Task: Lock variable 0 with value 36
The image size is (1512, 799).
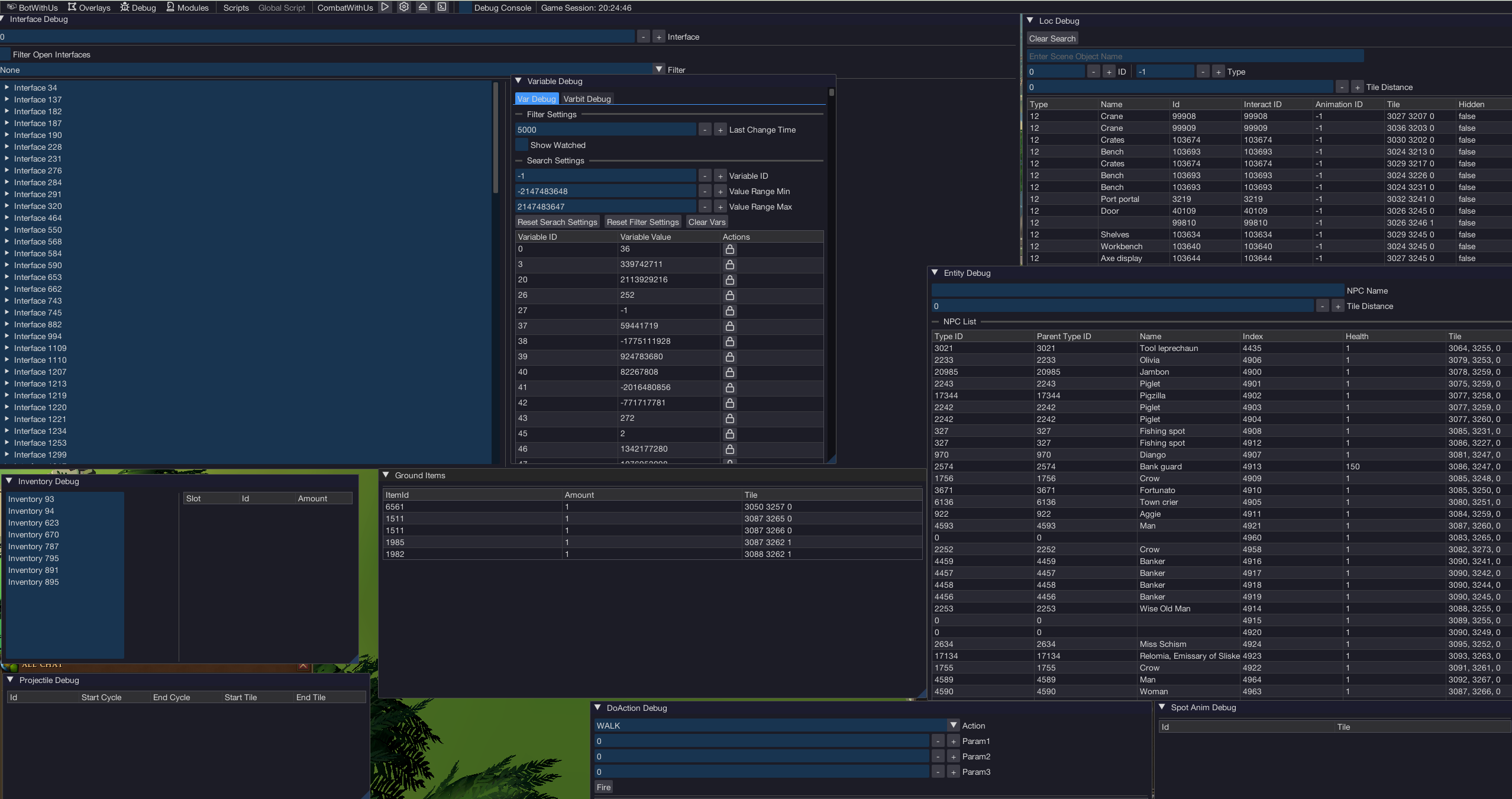Action: tap(730, 249)
